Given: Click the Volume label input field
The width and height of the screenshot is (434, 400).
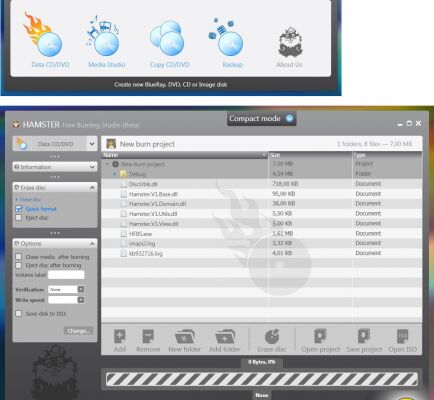Looking at the screenshot, I should (x=66, y=275).
